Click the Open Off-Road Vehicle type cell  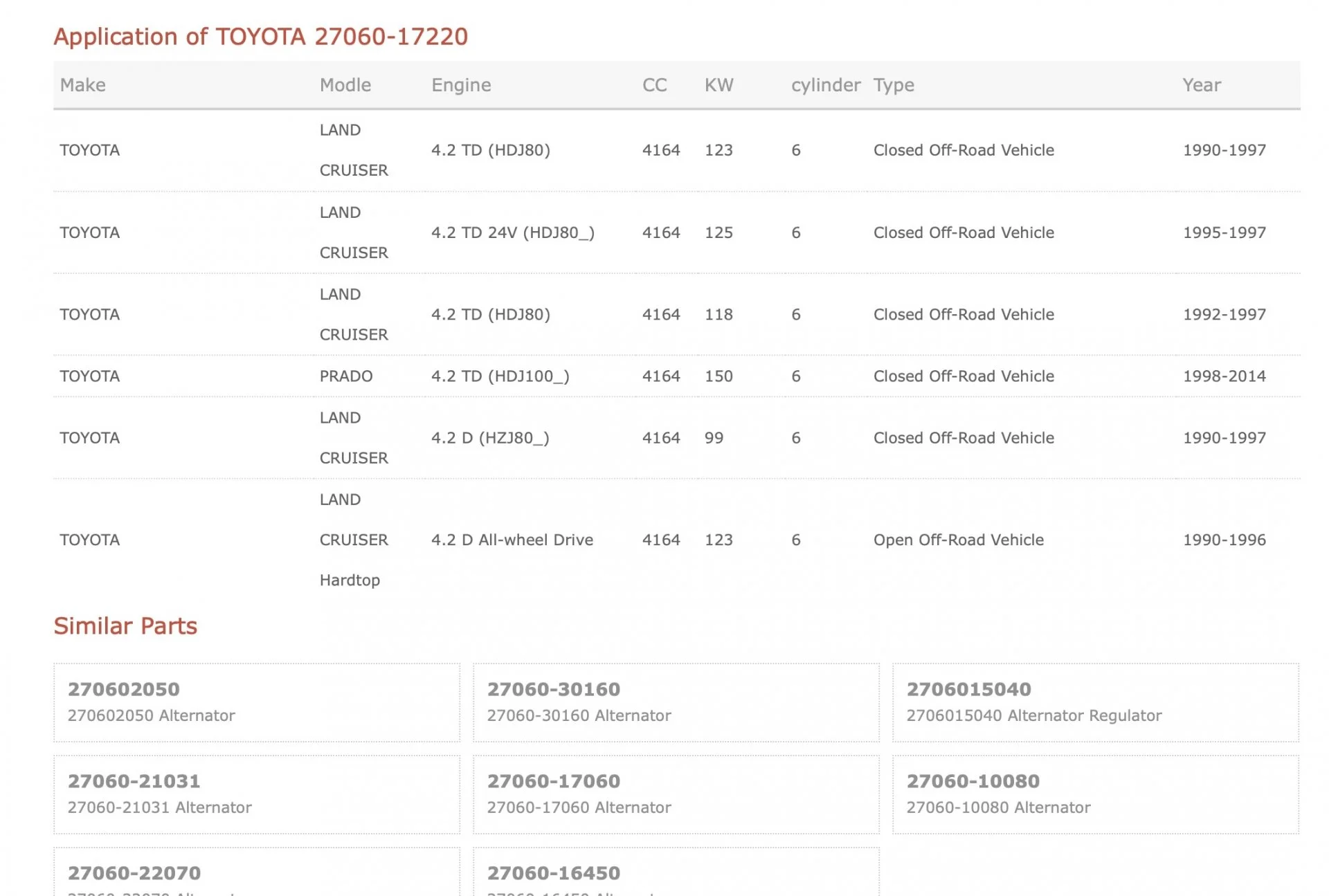958,540
